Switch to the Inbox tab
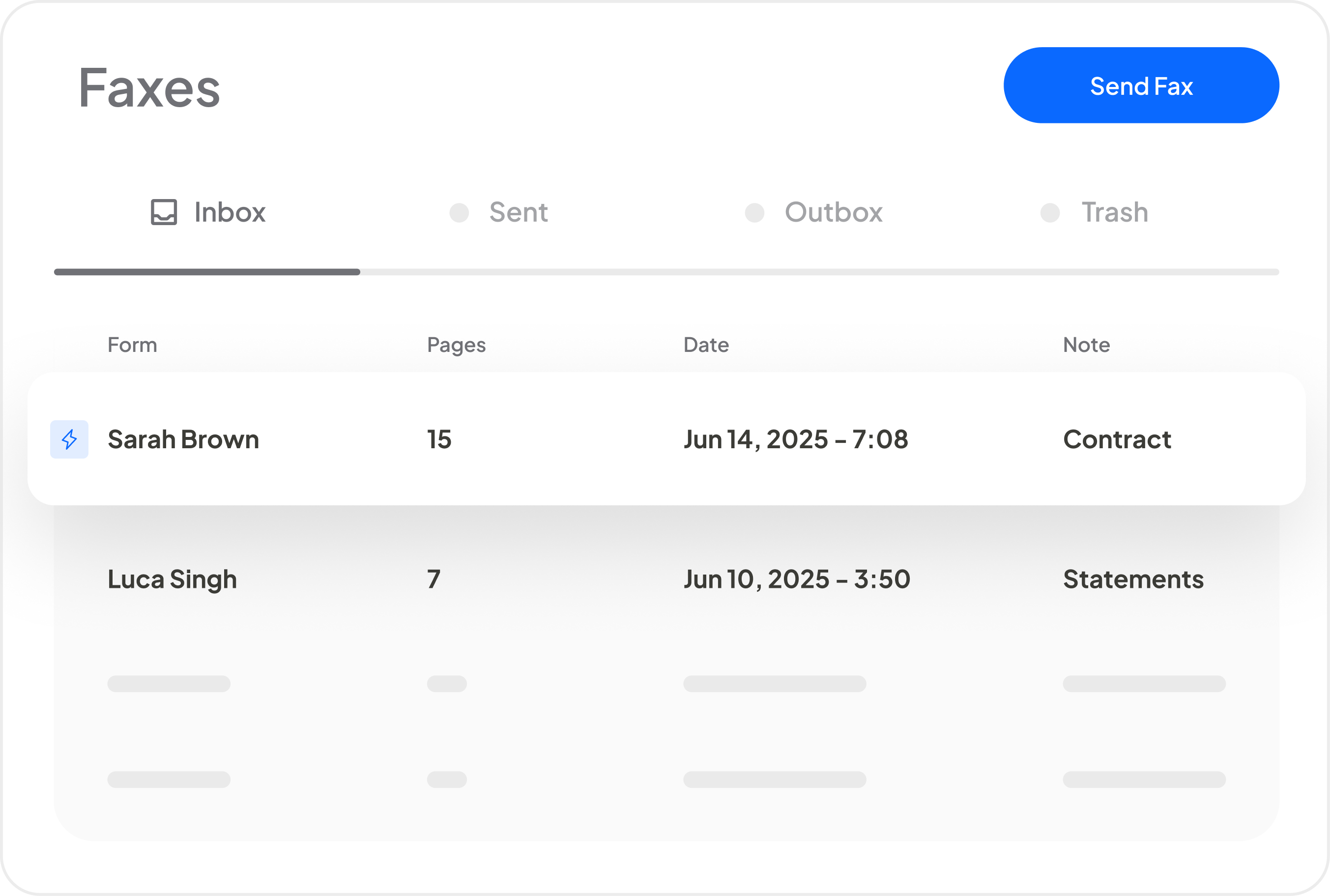This screenshot has width=1330, height=896. tap(229, 212)
